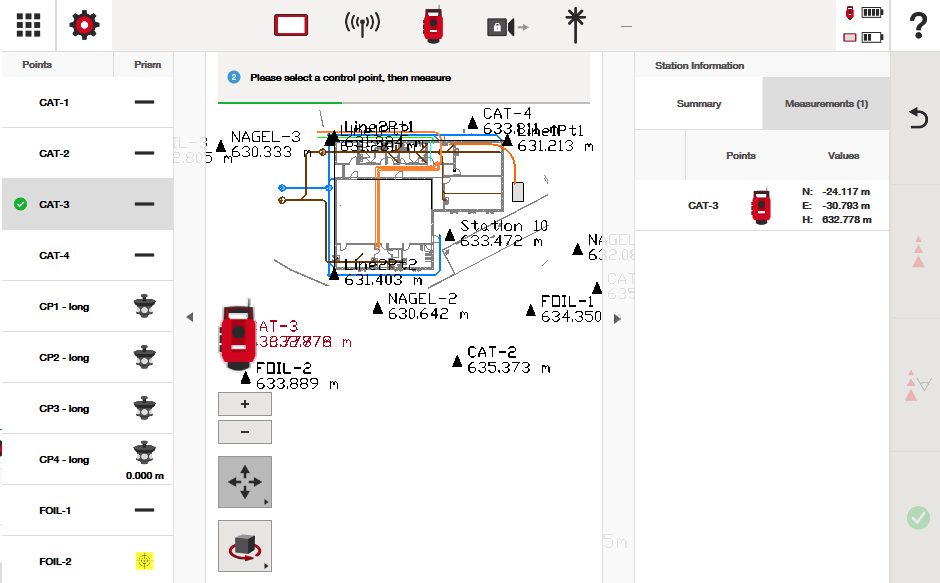Switch to the Summary tab
940x583 pixels.
(698, 104)
